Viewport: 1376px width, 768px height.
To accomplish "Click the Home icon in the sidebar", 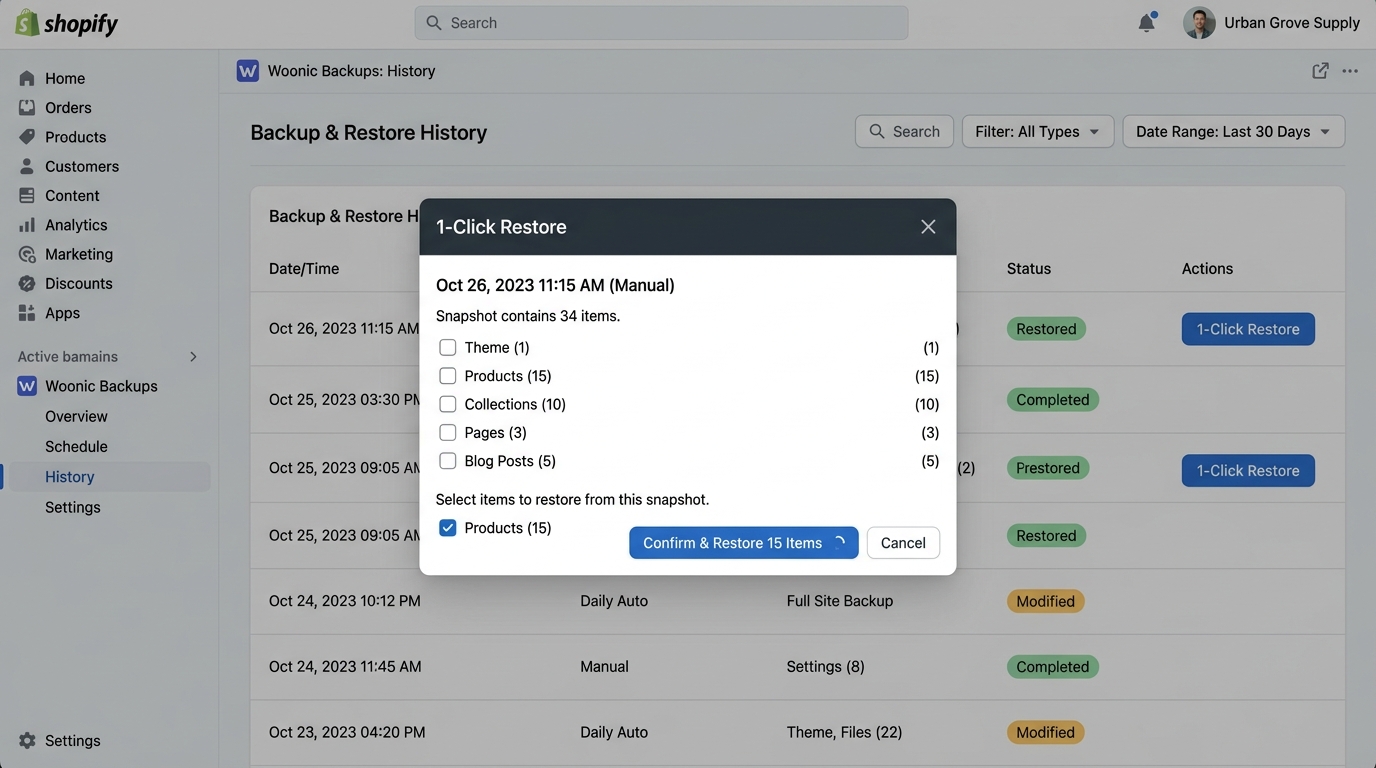I will tap(27, 78).
